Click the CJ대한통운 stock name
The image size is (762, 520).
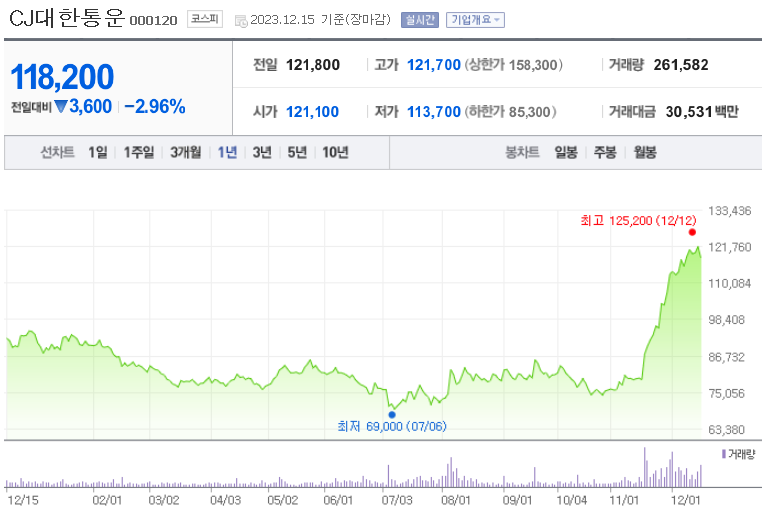67,18
